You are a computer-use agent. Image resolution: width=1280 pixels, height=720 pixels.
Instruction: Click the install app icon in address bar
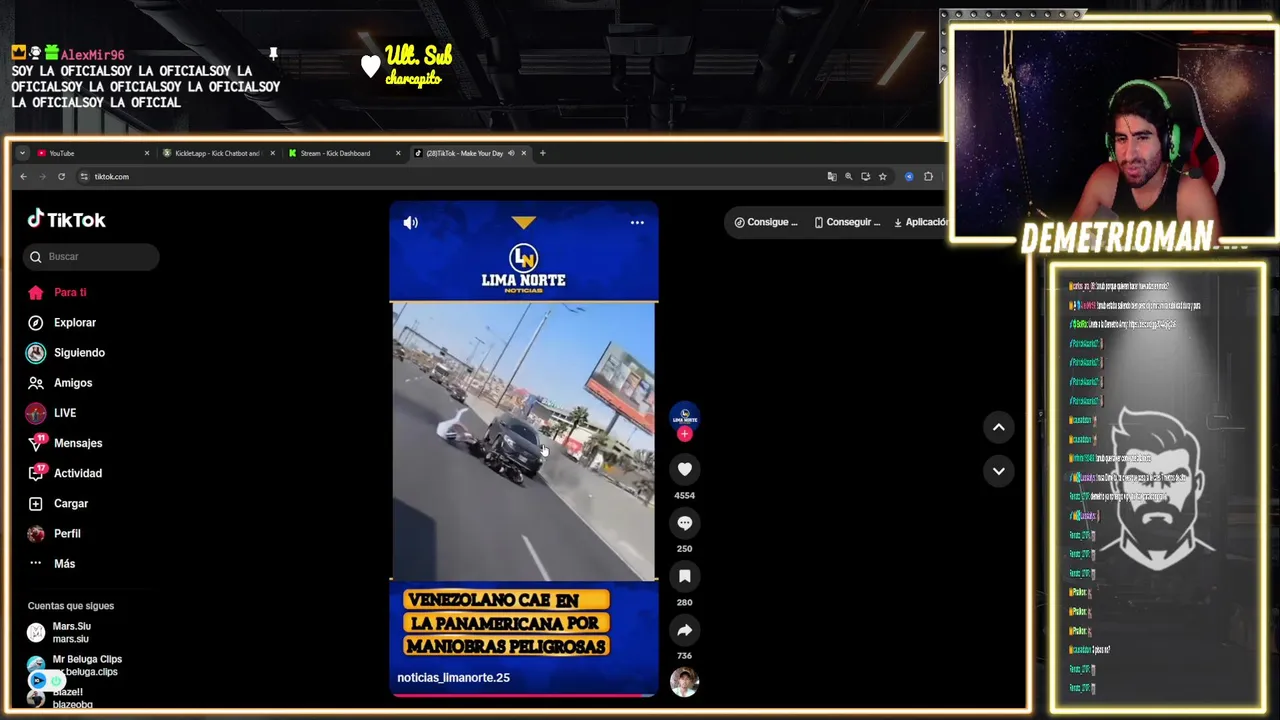[866, 176]
